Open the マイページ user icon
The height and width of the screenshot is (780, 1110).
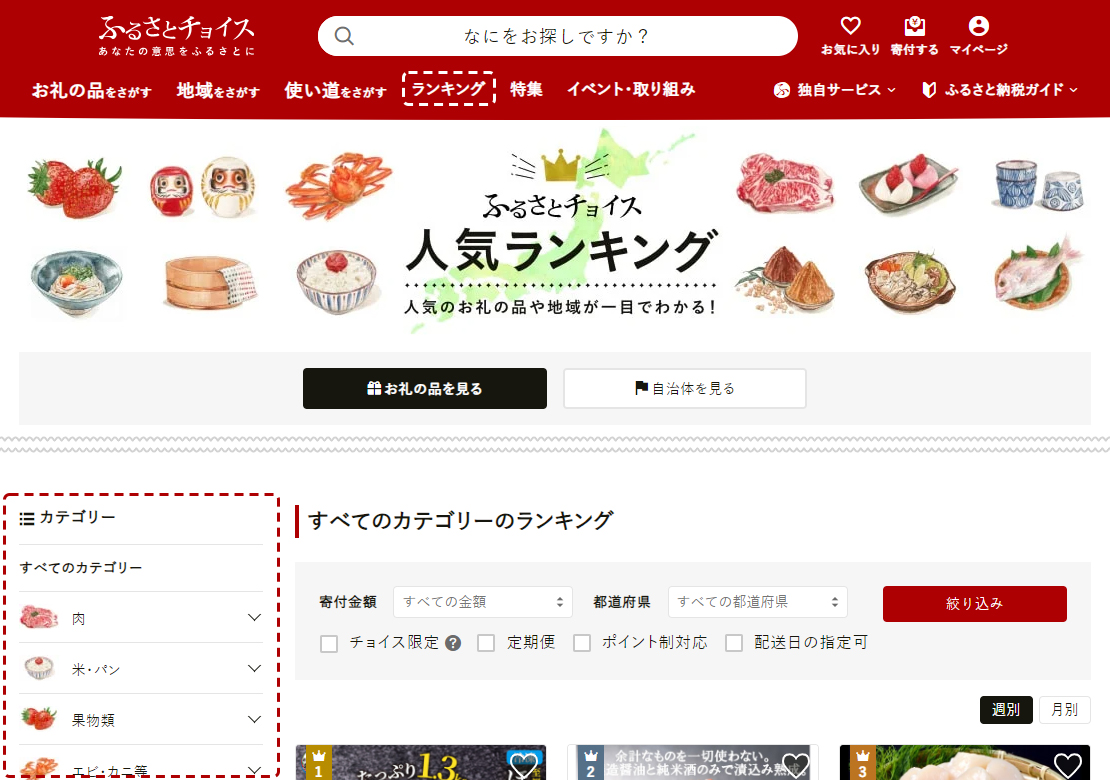[978, 26]
